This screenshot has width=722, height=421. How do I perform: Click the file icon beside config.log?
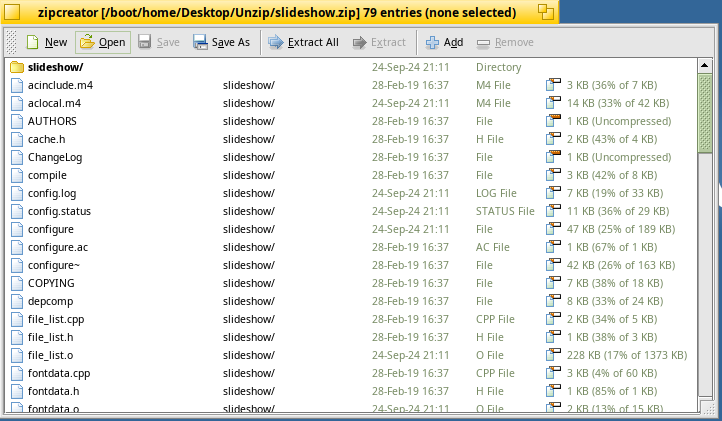click(x=17, y=193)
